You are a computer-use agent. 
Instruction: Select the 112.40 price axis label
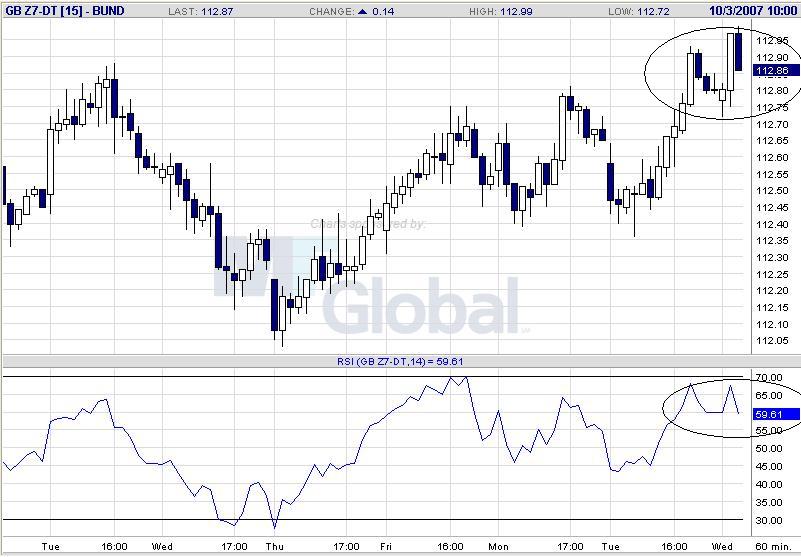[772, 224]
